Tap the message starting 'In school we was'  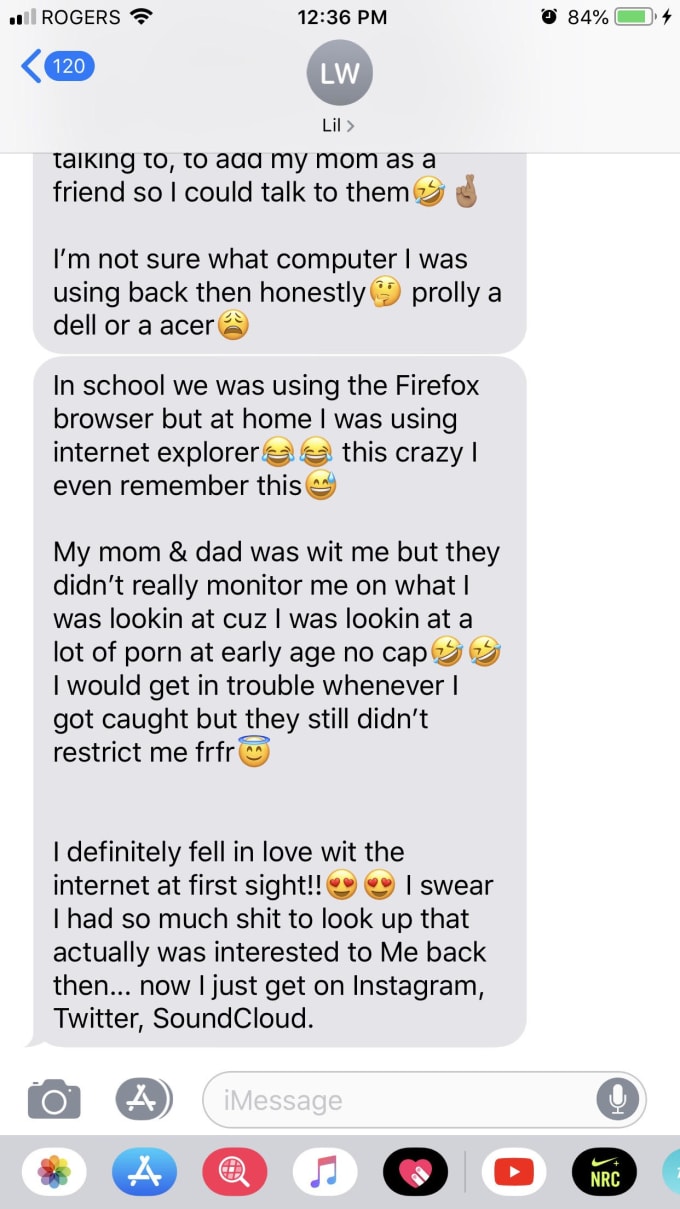(279, 702)
